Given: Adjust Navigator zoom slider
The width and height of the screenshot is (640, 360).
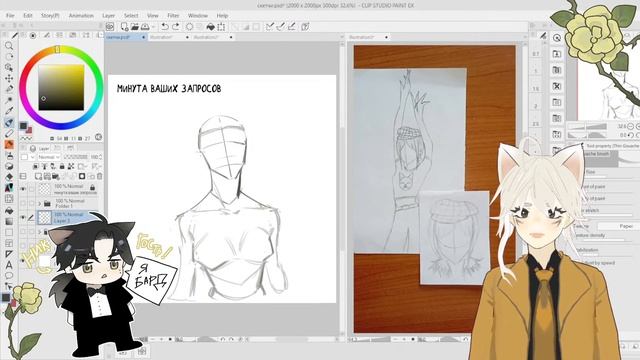Looking at the screenshot, I should [587, 127].
